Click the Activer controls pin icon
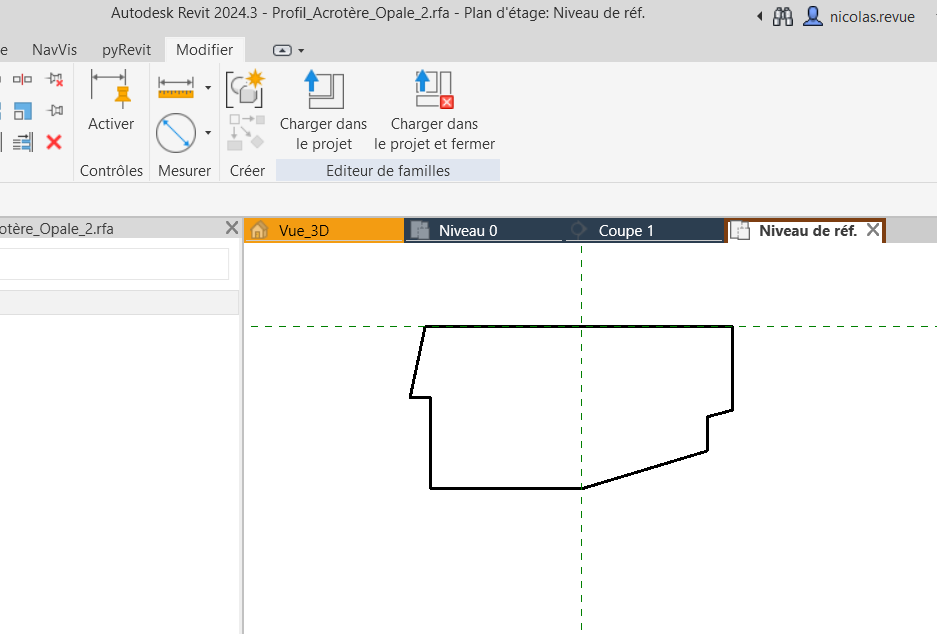The width and height of the screenshot is (937, 634). tap(109, 88)
